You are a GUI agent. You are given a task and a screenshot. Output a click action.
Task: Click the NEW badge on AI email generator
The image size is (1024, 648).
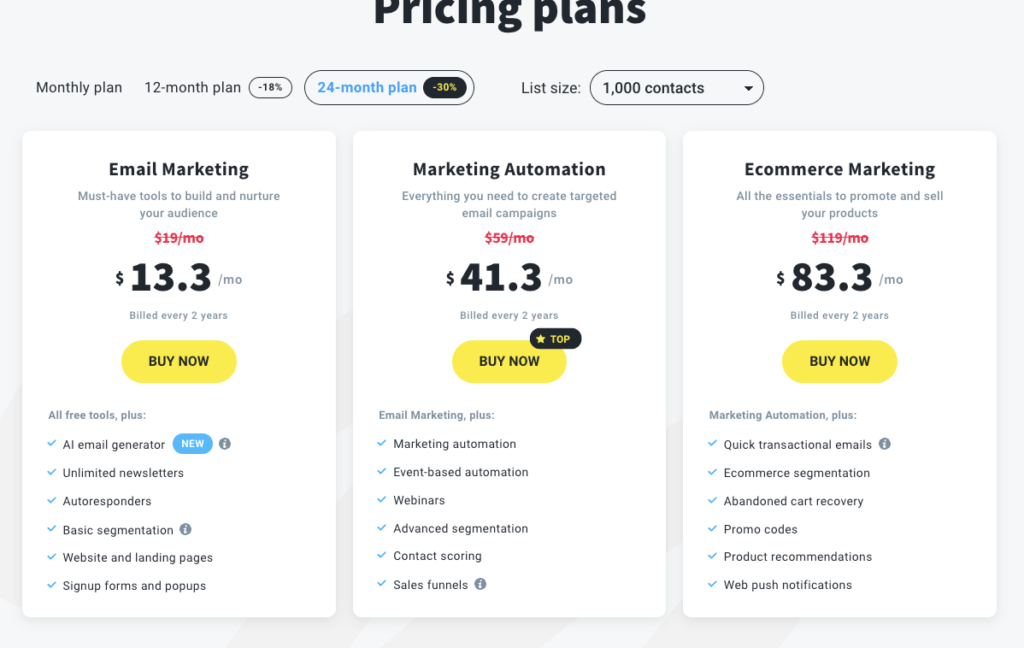[192, 444]
